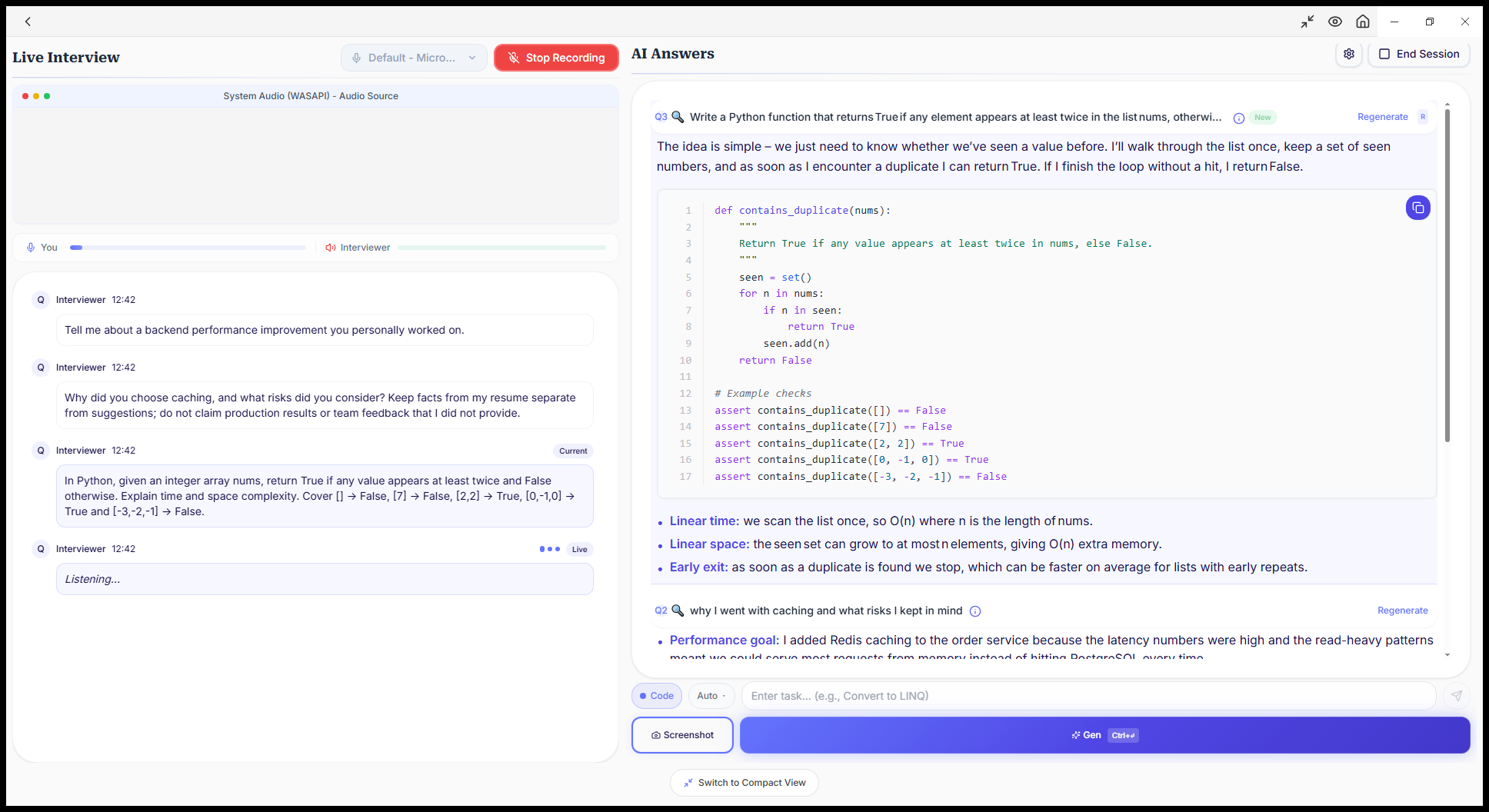1489x812 pixels.
Task: Click Q icon of backend performance question
Action: [x=41, y=300]
